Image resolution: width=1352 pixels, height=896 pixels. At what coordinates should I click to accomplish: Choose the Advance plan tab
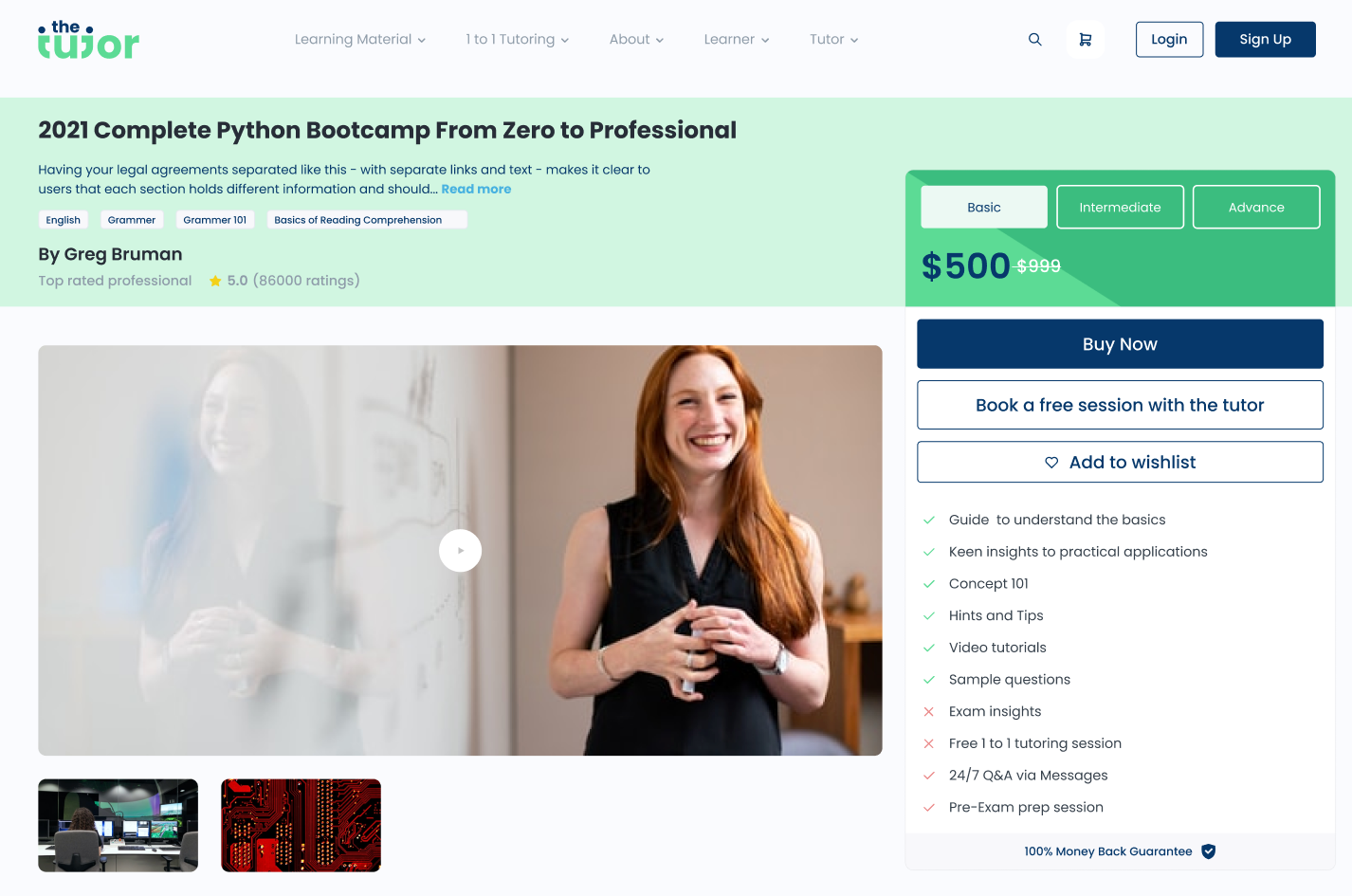click(x=1255, y=208)
